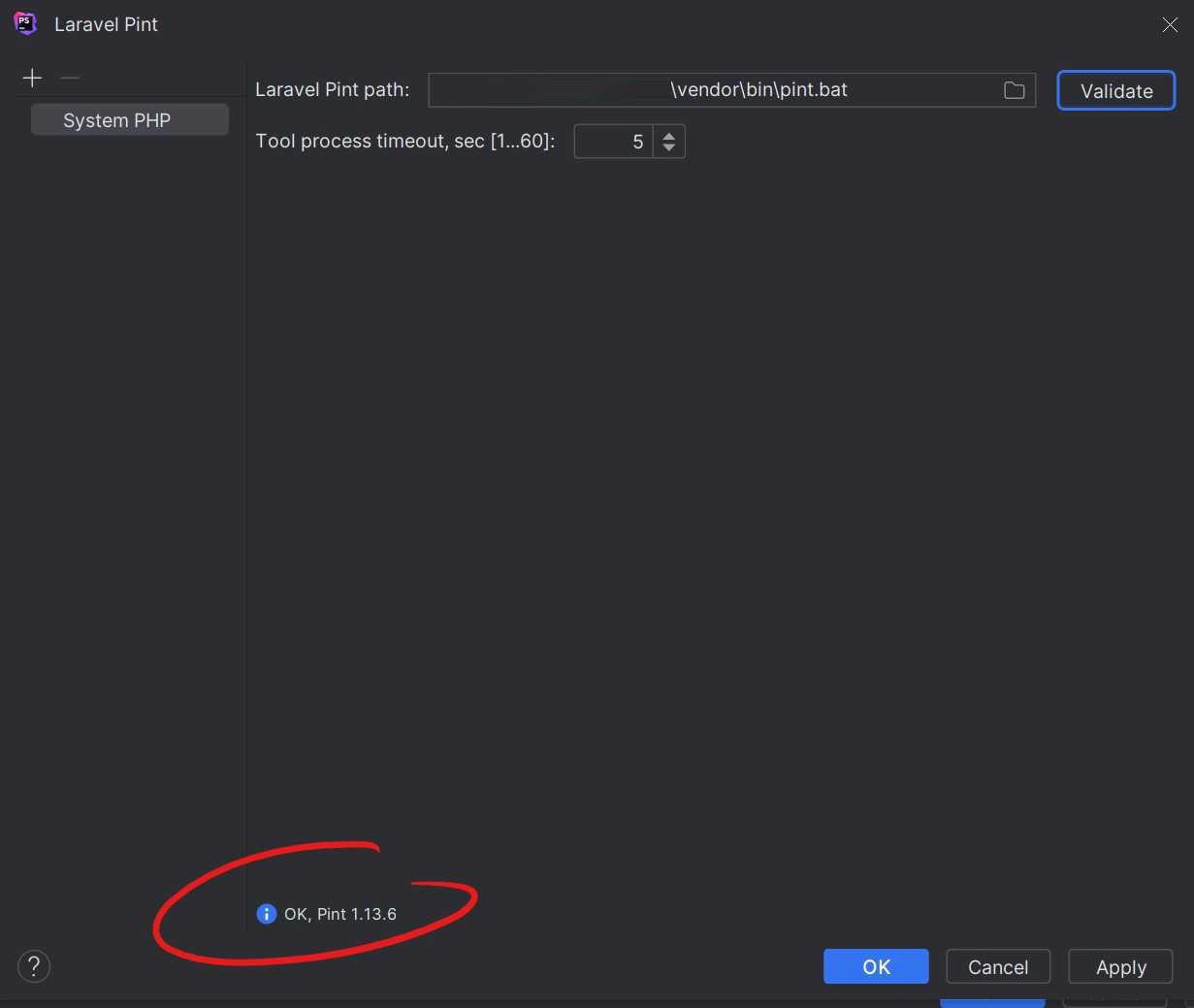This screenshot has width=1194, height=1008.
Task: Focus the tool process timeout field
Action: 613,142
